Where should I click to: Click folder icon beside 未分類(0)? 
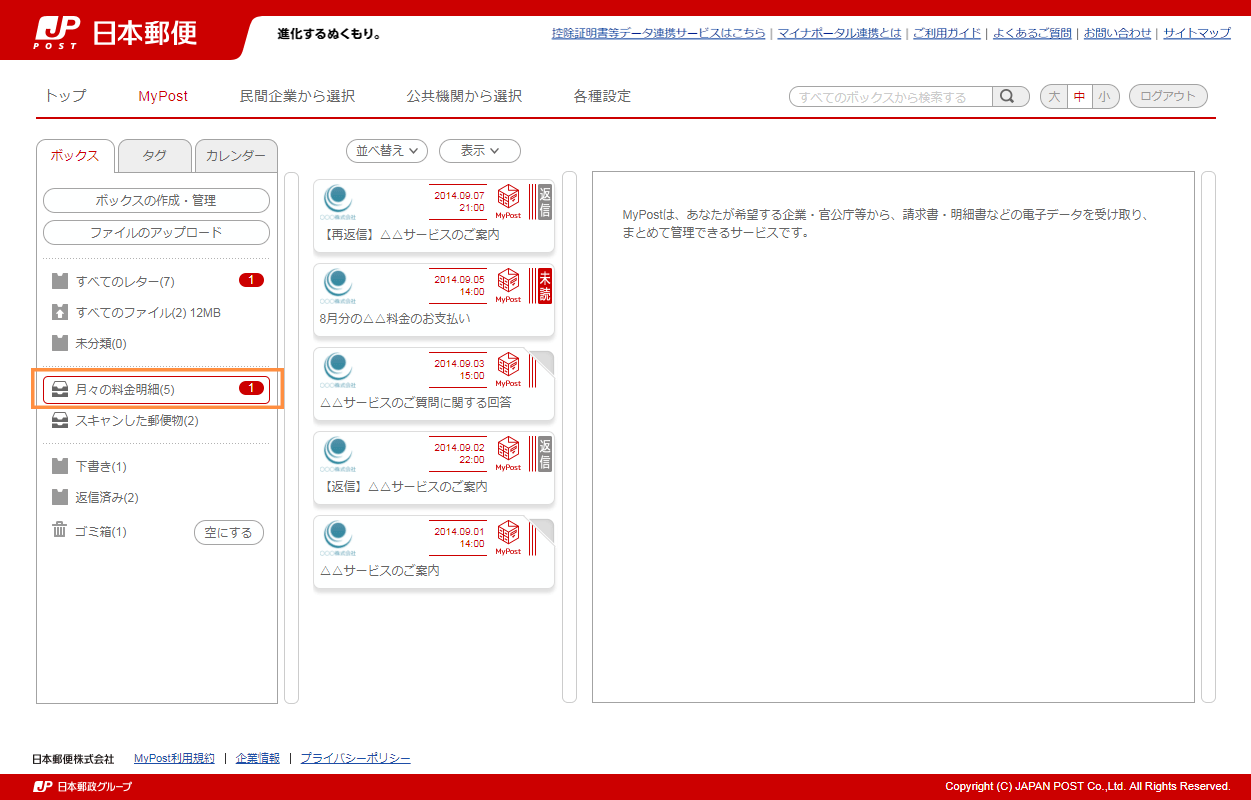60,343
